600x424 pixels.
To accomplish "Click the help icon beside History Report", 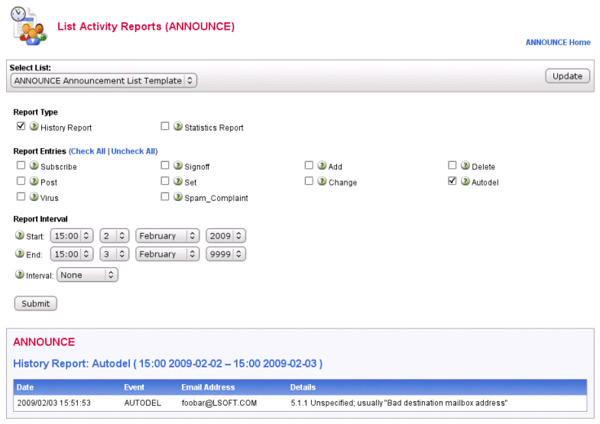I will pos(34,127).
